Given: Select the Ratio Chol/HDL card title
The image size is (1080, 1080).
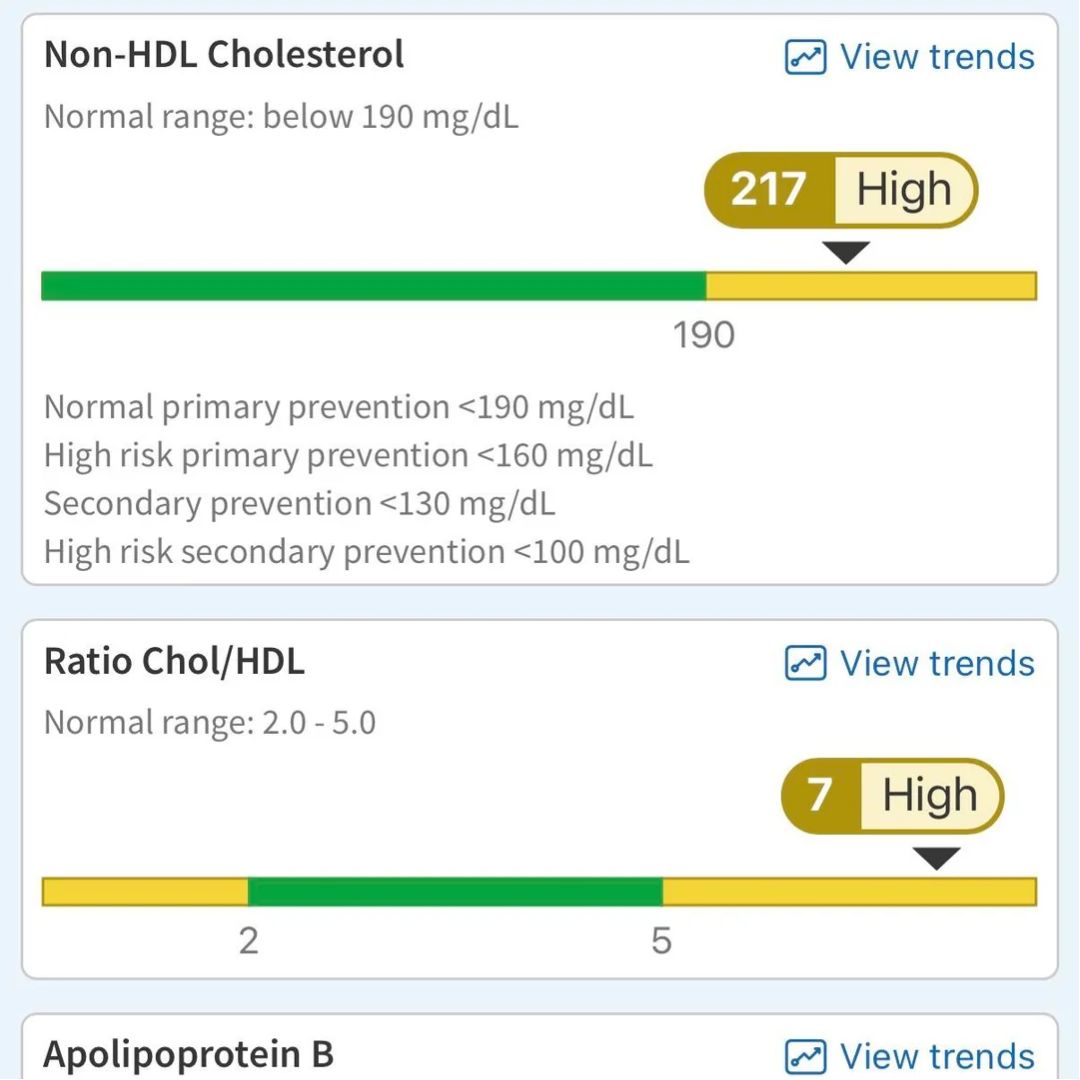Looking at the screenshot, I should tap(174, 661).
